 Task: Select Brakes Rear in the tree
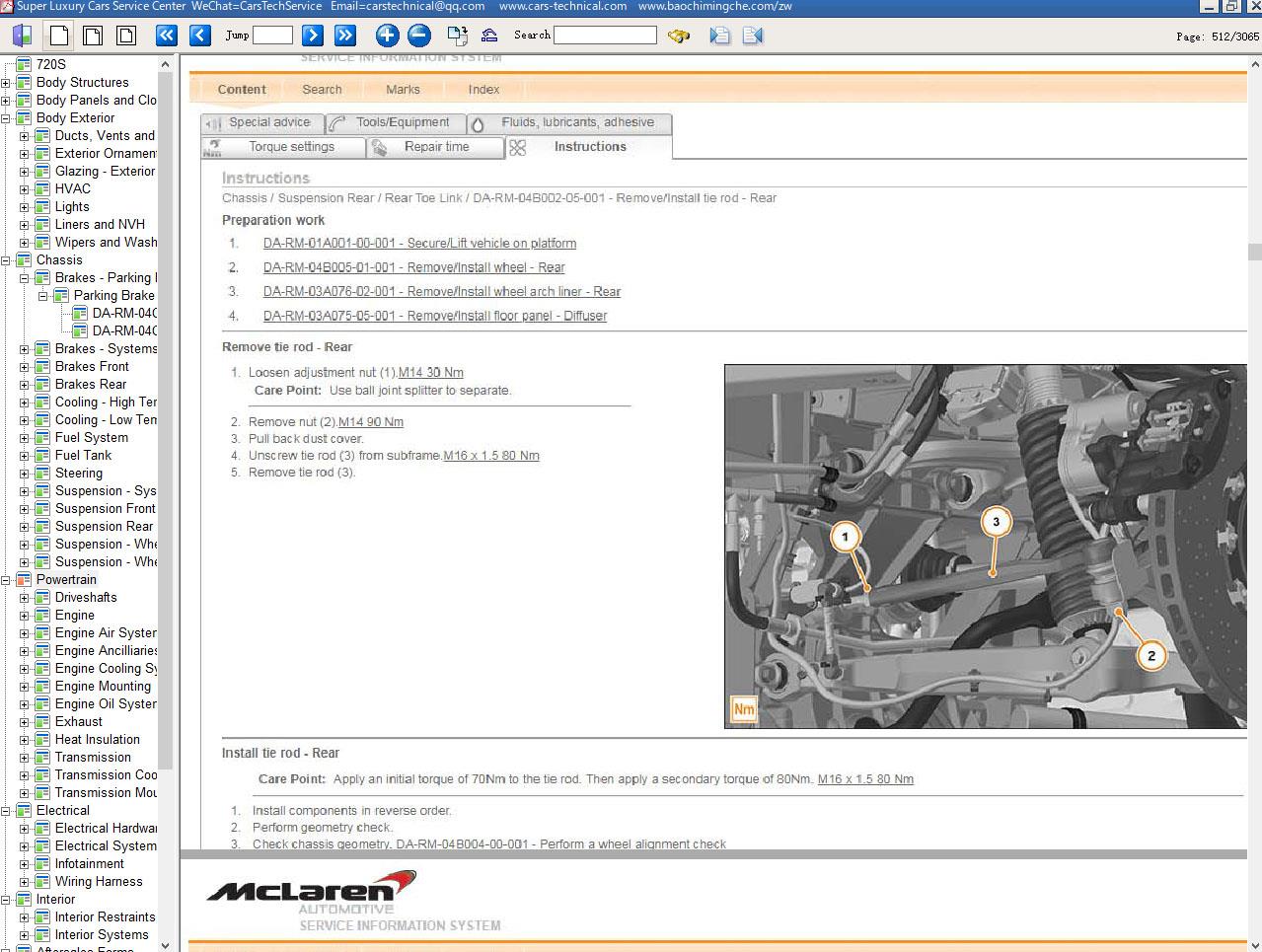click(x=91, y=384)
